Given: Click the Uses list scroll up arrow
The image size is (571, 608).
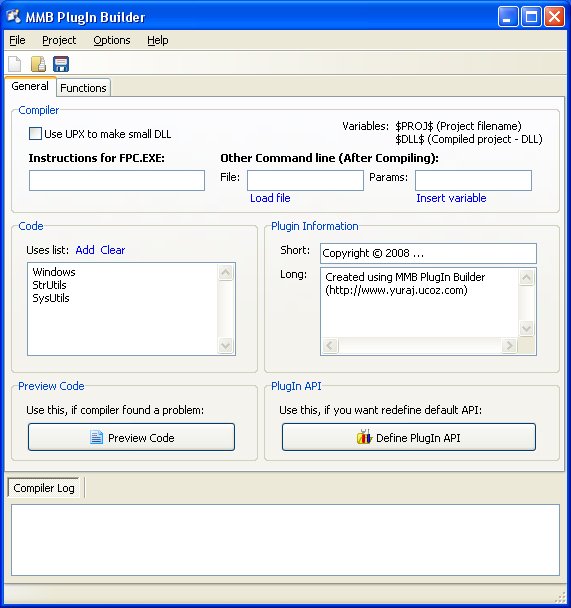Looking at the screenshot, I should [226, 273].
